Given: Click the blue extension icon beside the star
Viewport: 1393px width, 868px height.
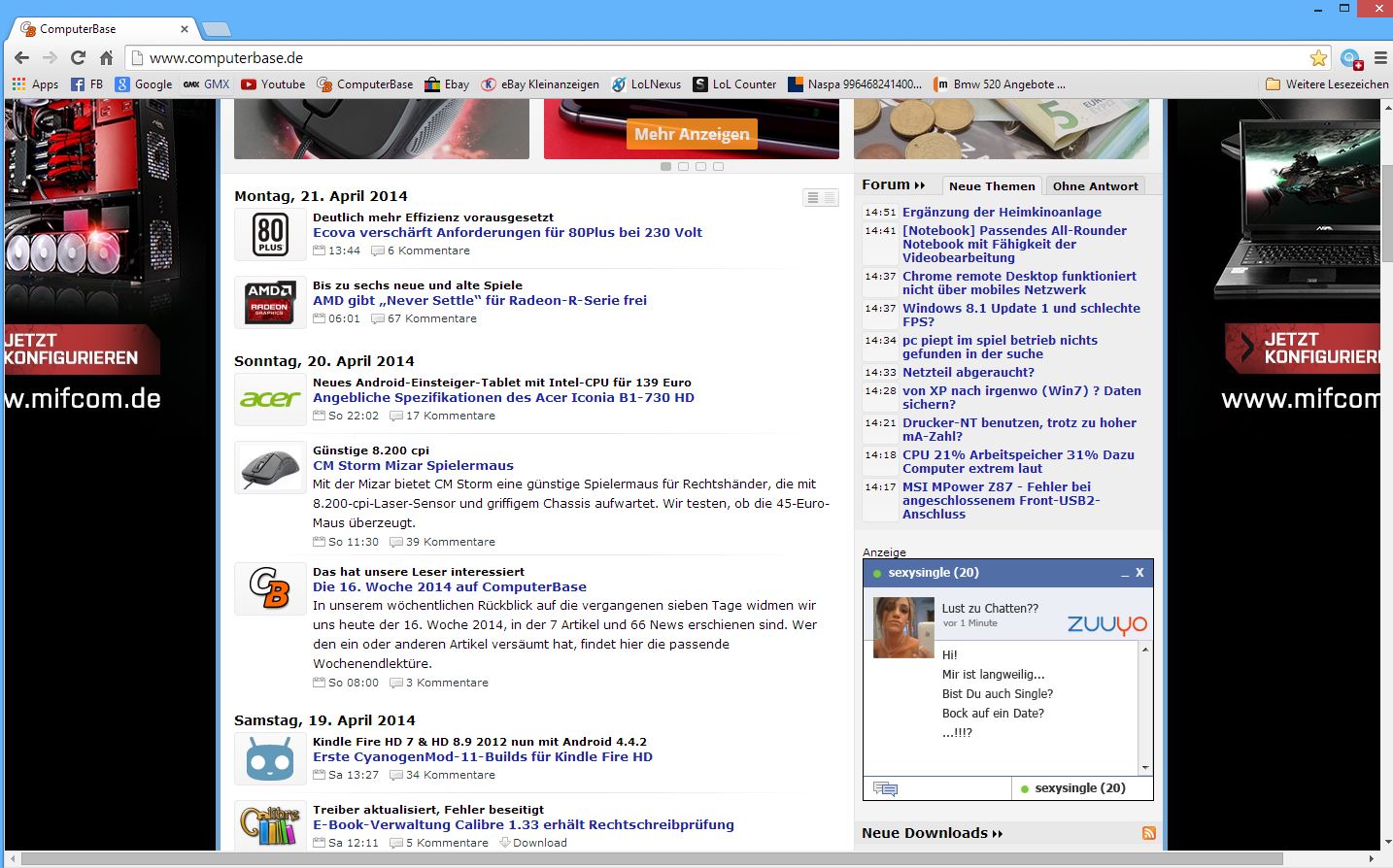Looking at the screenshot, I should pyautogui.click(x=1351, y=59).
